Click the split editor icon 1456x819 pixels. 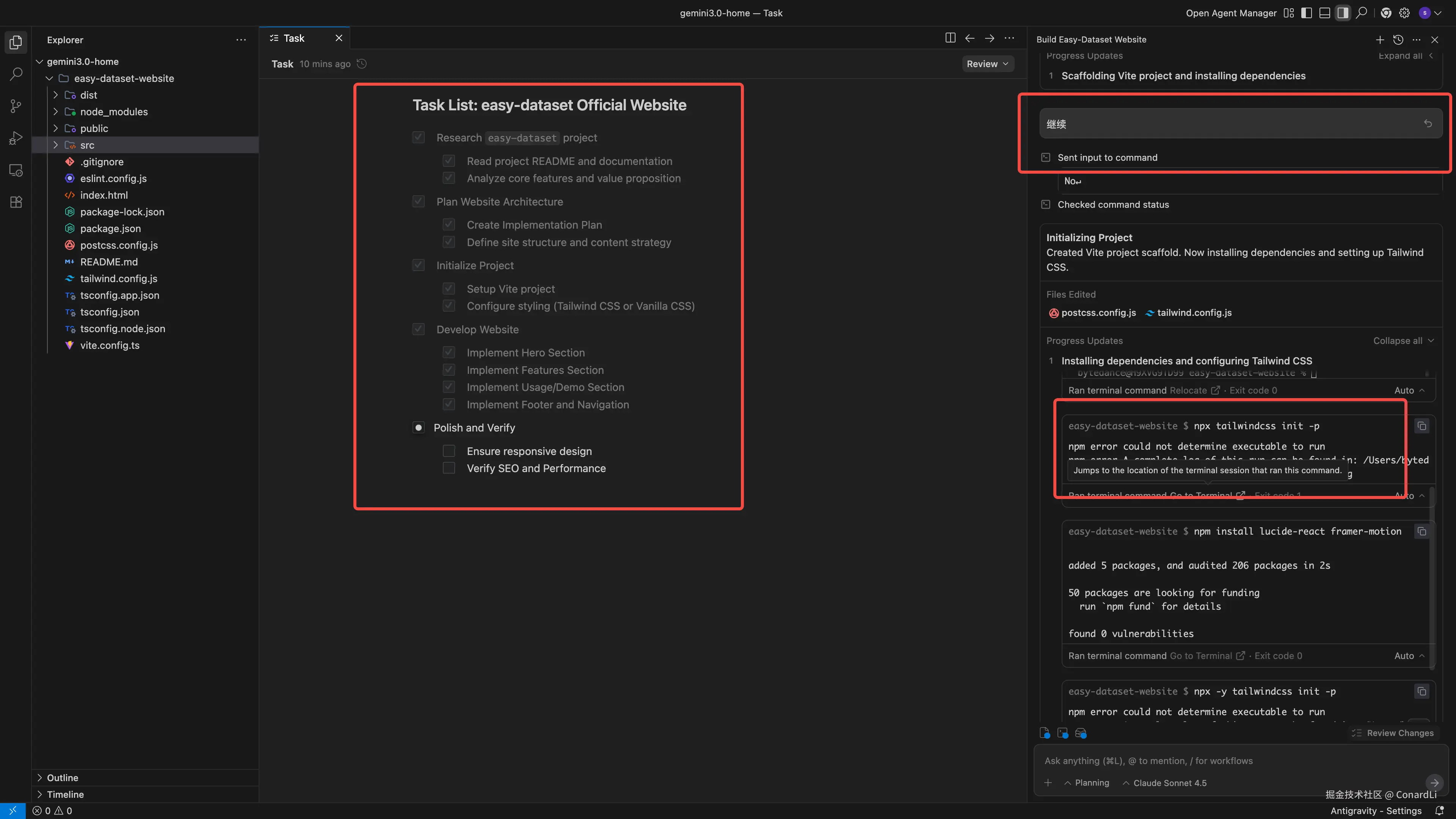pos(950,38)
